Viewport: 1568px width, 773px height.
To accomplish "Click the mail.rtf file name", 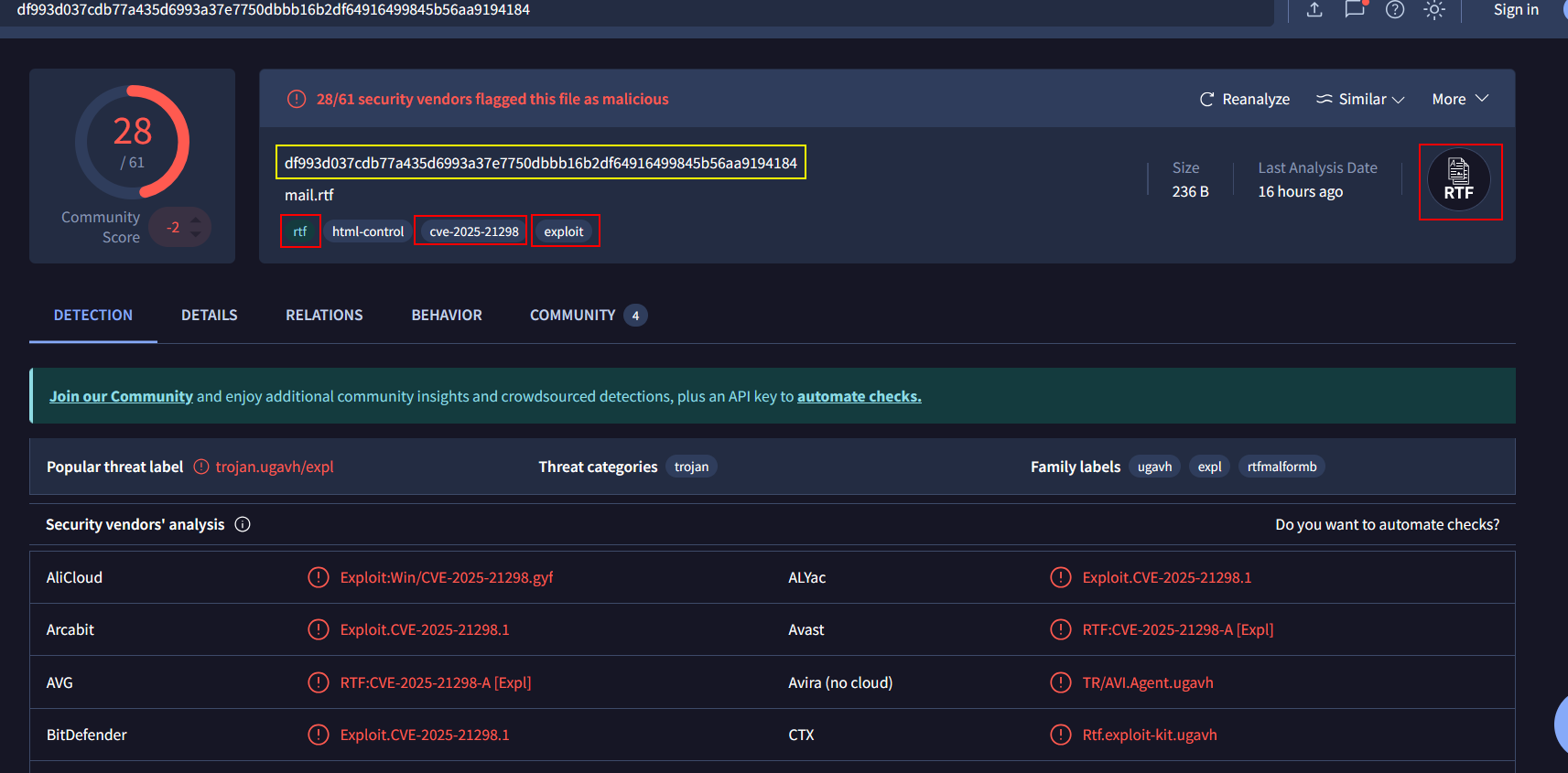I will pyautogui.click(x=309, y=195).
